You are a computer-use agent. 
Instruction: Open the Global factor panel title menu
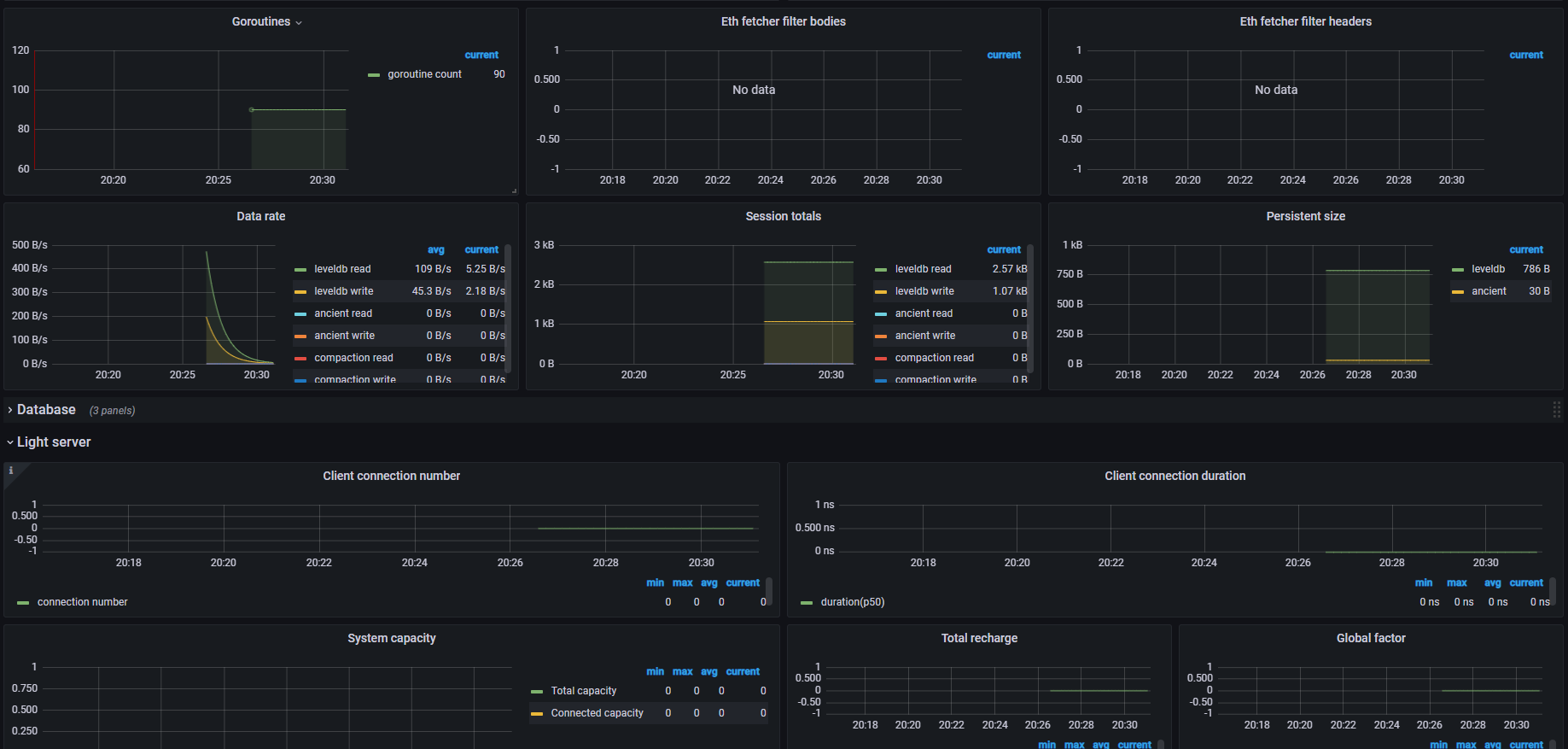coord(1370,638)
